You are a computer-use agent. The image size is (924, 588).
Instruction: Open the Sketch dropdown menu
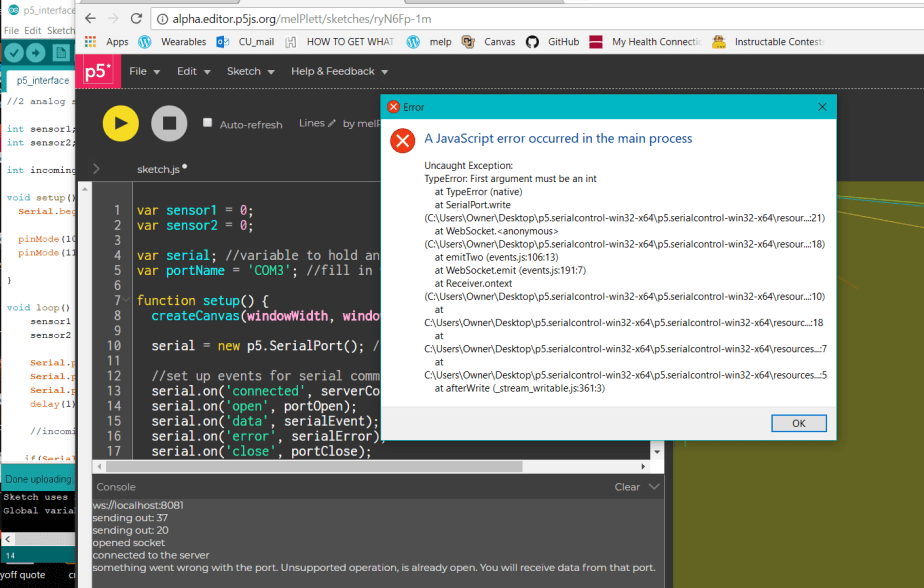(x=250, y=71)
